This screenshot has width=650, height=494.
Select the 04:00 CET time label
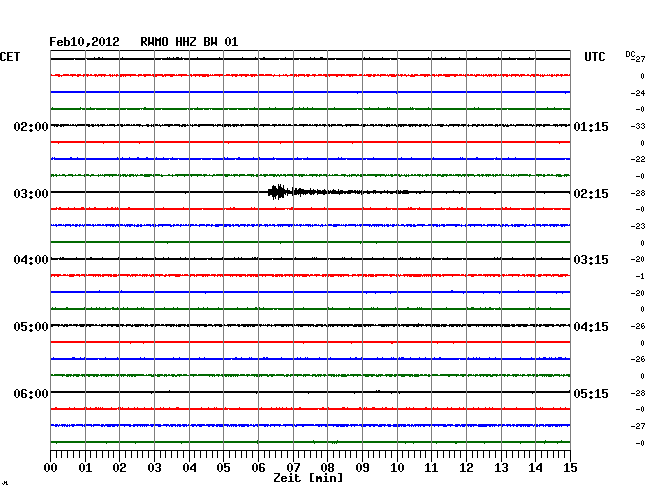[x=31, y=260]
